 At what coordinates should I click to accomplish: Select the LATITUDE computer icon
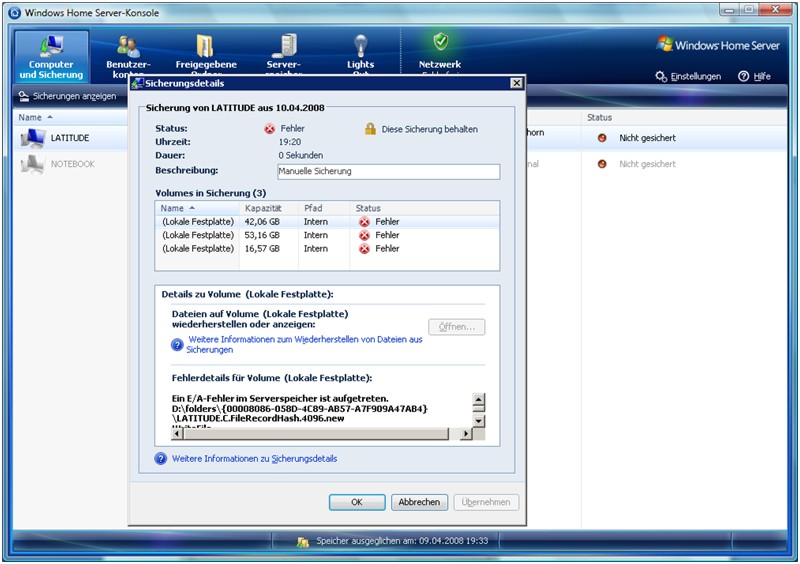pos(33,138)
